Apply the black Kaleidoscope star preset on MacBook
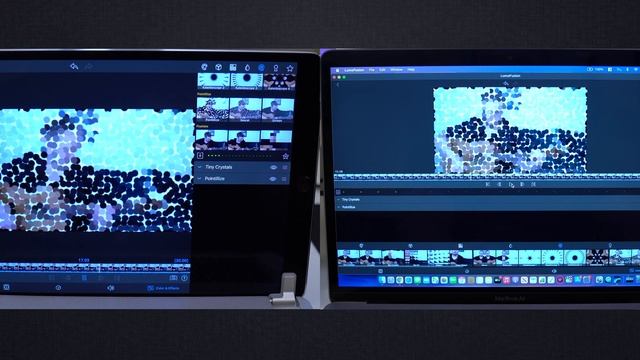Image resolution: width=640 pixels, height=360 pixels. (597, 258)
